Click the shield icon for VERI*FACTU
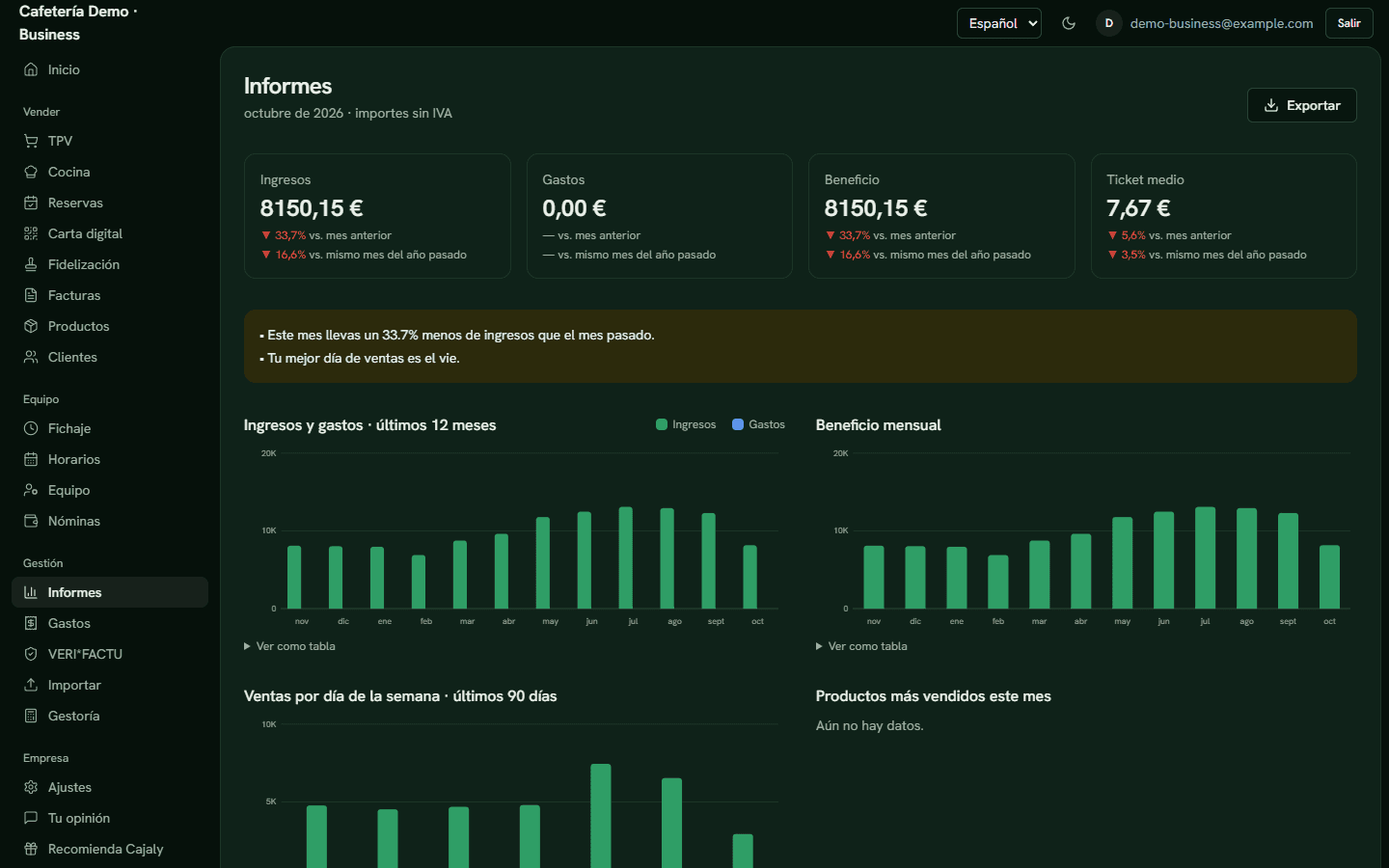 tap(31, 654)
